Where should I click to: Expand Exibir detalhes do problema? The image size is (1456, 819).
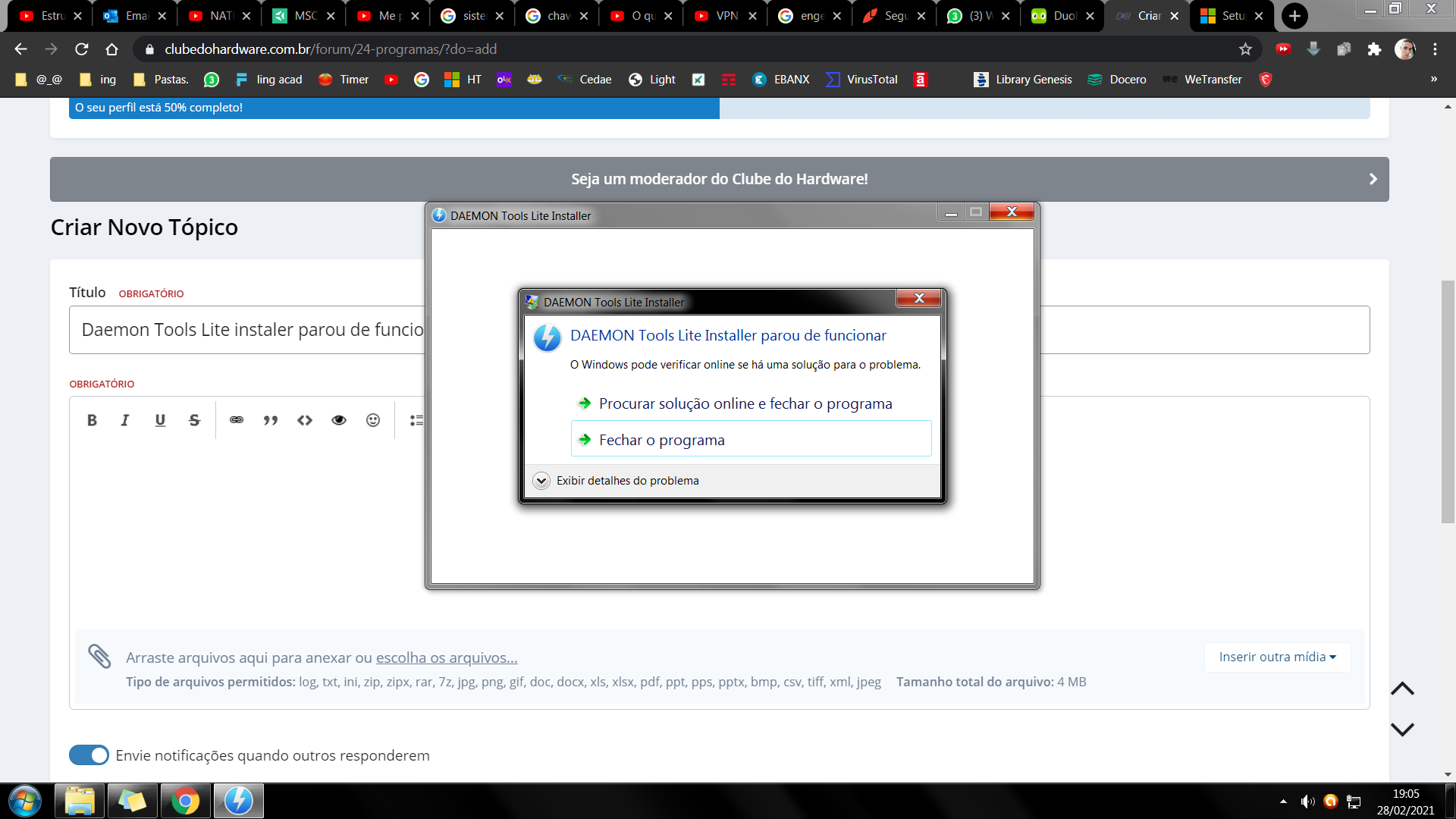[x=616, y=481]
